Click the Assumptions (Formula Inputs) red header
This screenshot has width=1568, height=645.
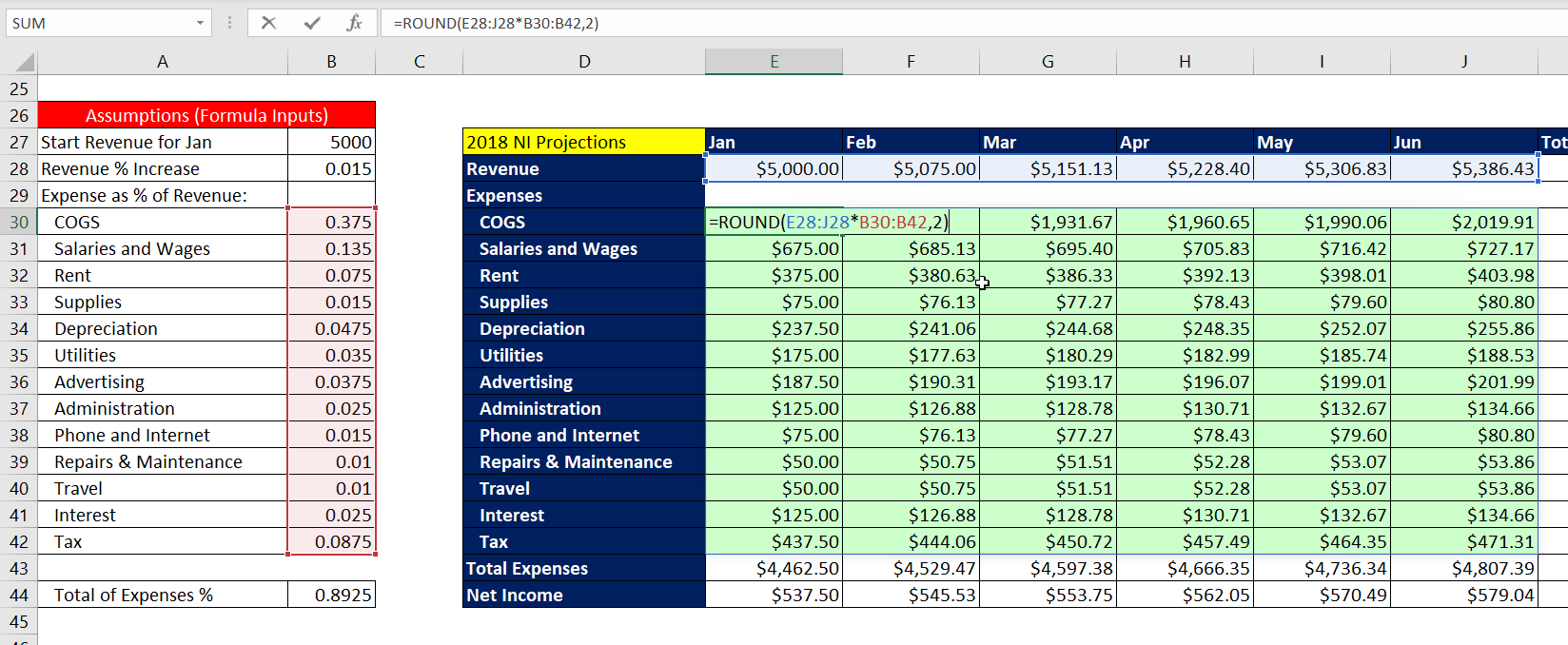(x=206, y=115)
